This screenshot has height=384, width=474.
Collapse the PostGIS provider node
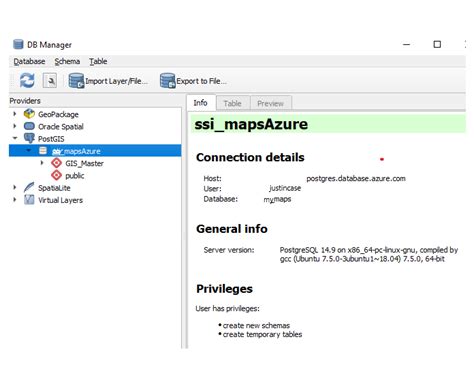pyautogui.click(x=15, y=138)
